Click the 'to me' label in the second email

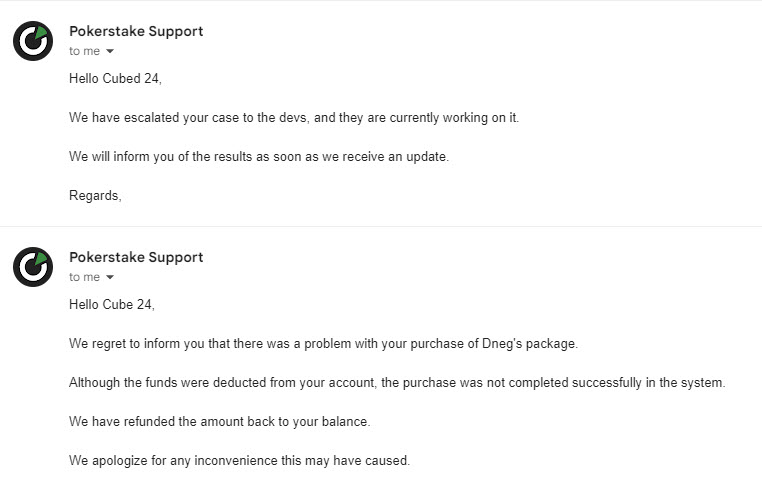[84, 277]
